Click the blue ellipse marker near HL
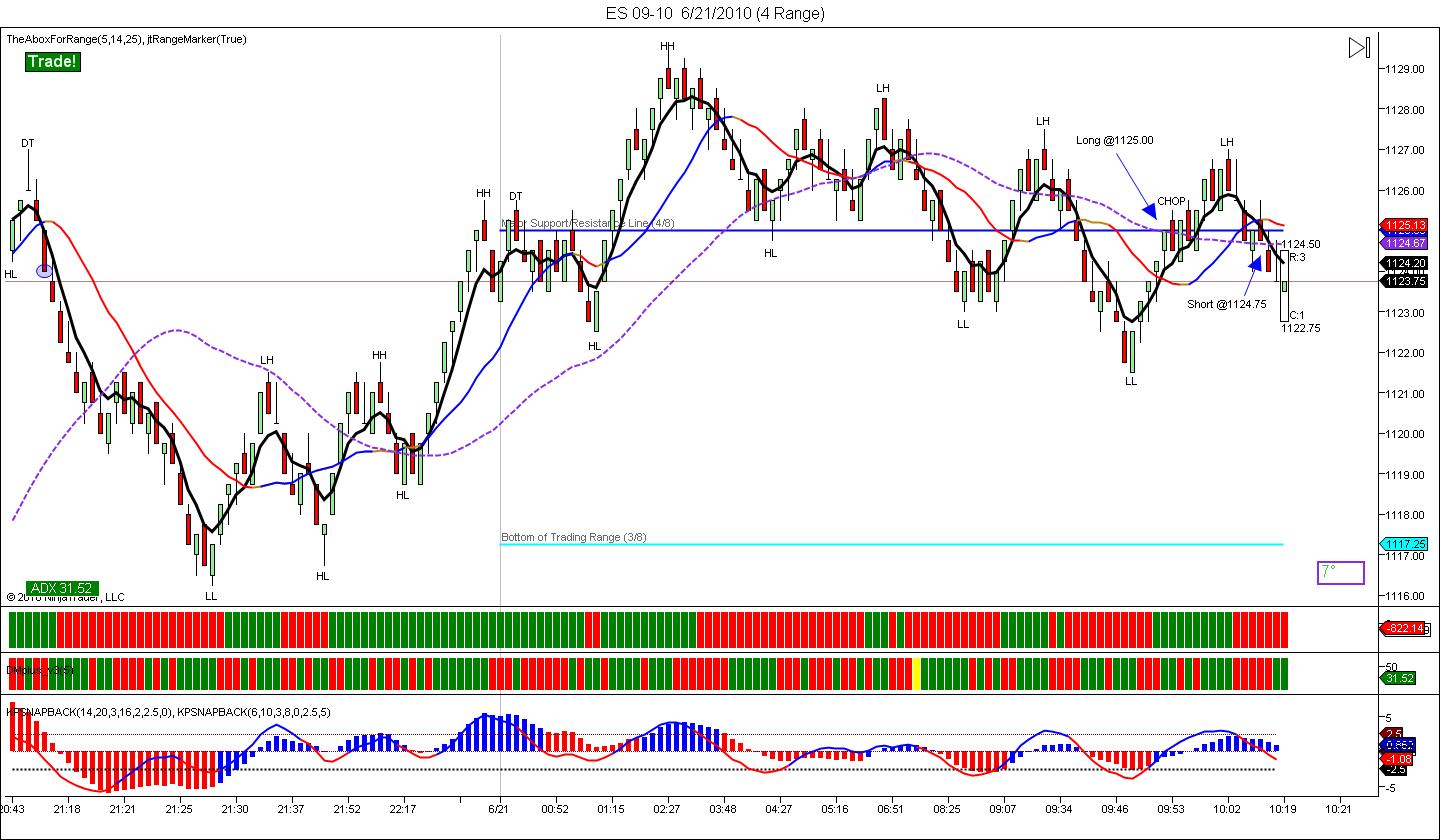The width and height of the screenshot is (1440, 840). pos(44,270)
